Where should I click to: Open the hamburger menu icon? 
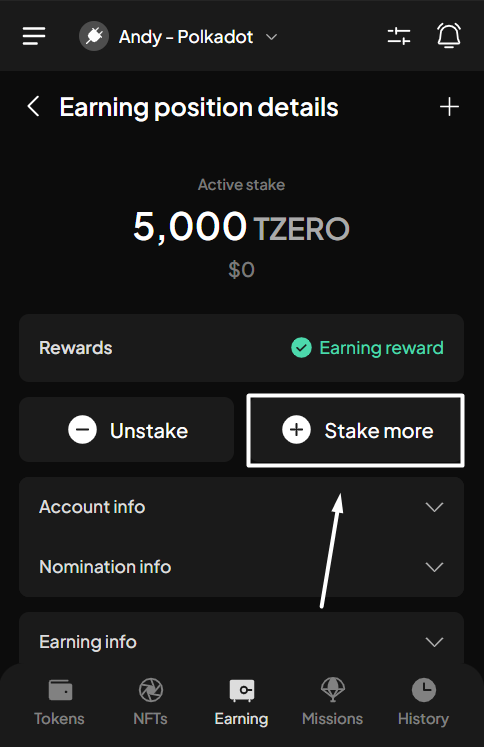(x=34, y=36)
